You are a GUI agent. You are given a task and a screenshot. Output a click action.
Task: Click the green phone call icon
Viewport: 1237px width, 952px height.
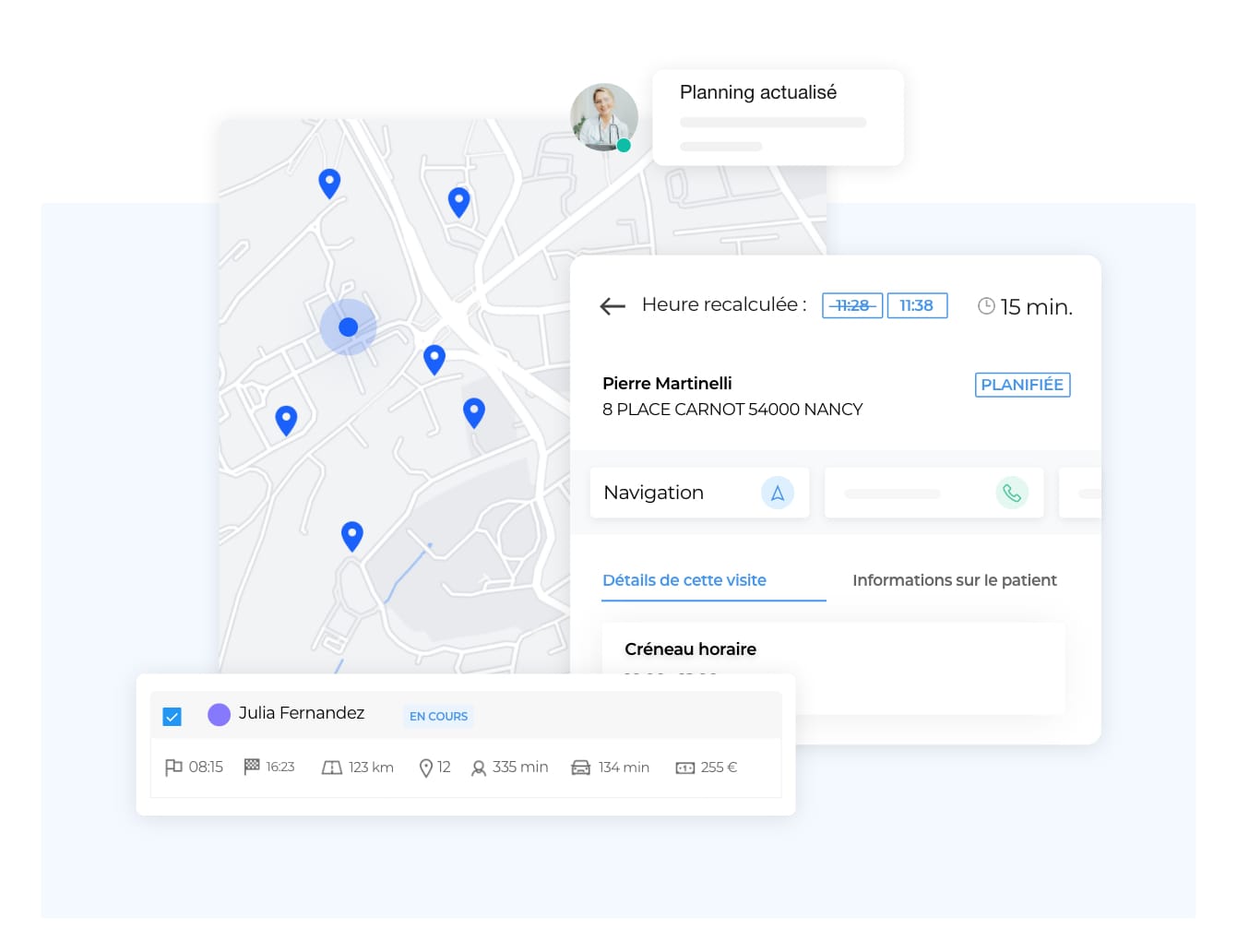pyautogui.click(x=1012, y=493)
